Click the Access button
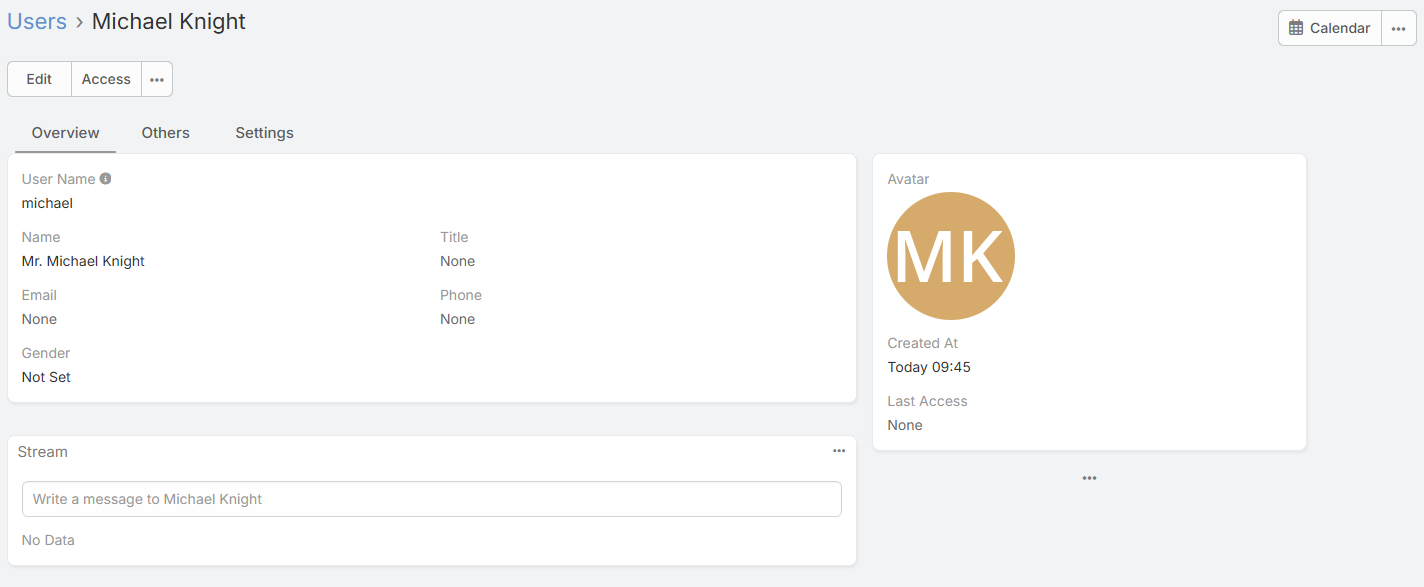This screenshot has width=1424, height=587. tap(106, 79)
